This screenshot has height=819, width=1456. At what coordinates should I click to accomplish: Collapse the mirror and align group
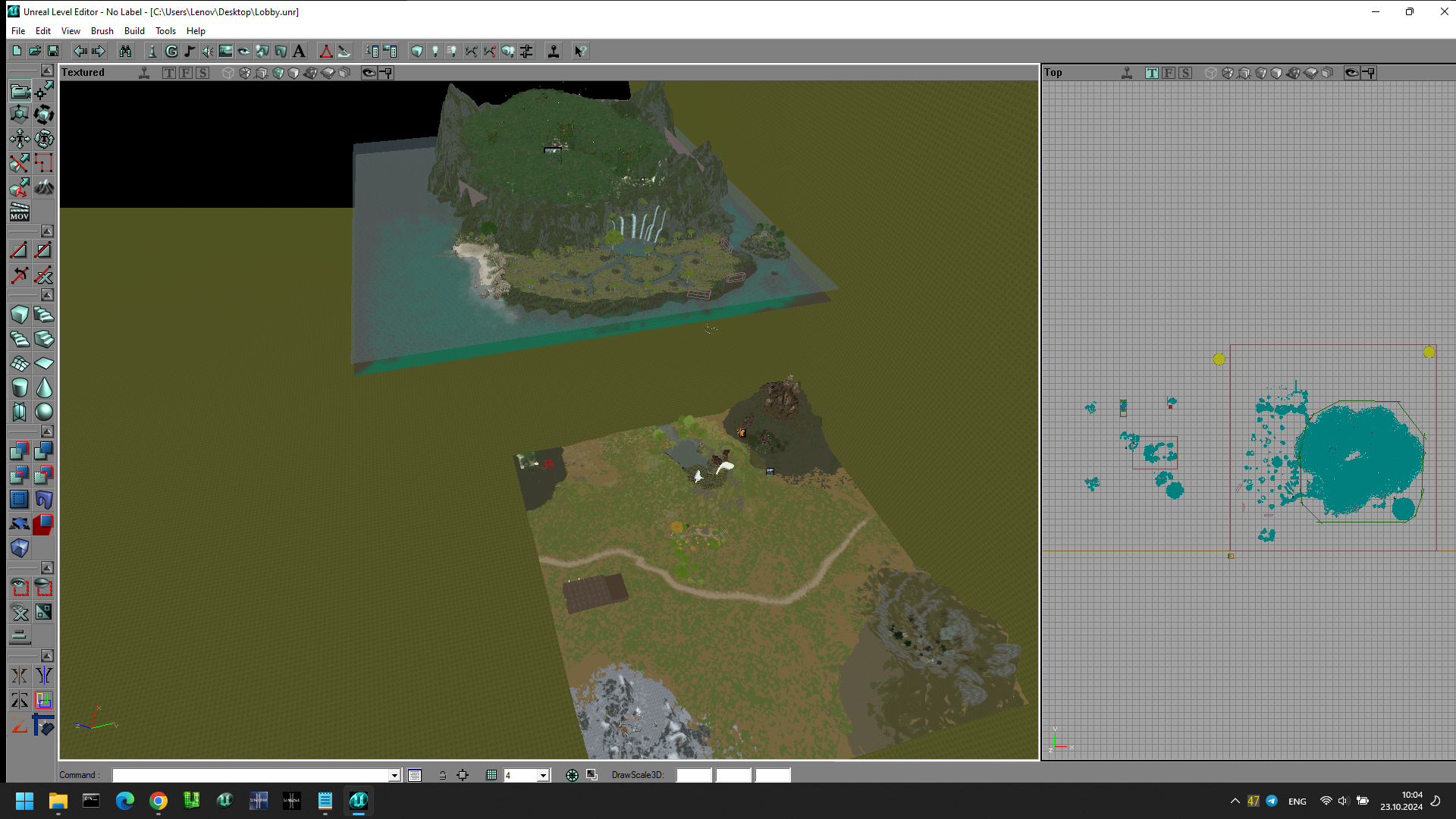(x=47, y=656)
